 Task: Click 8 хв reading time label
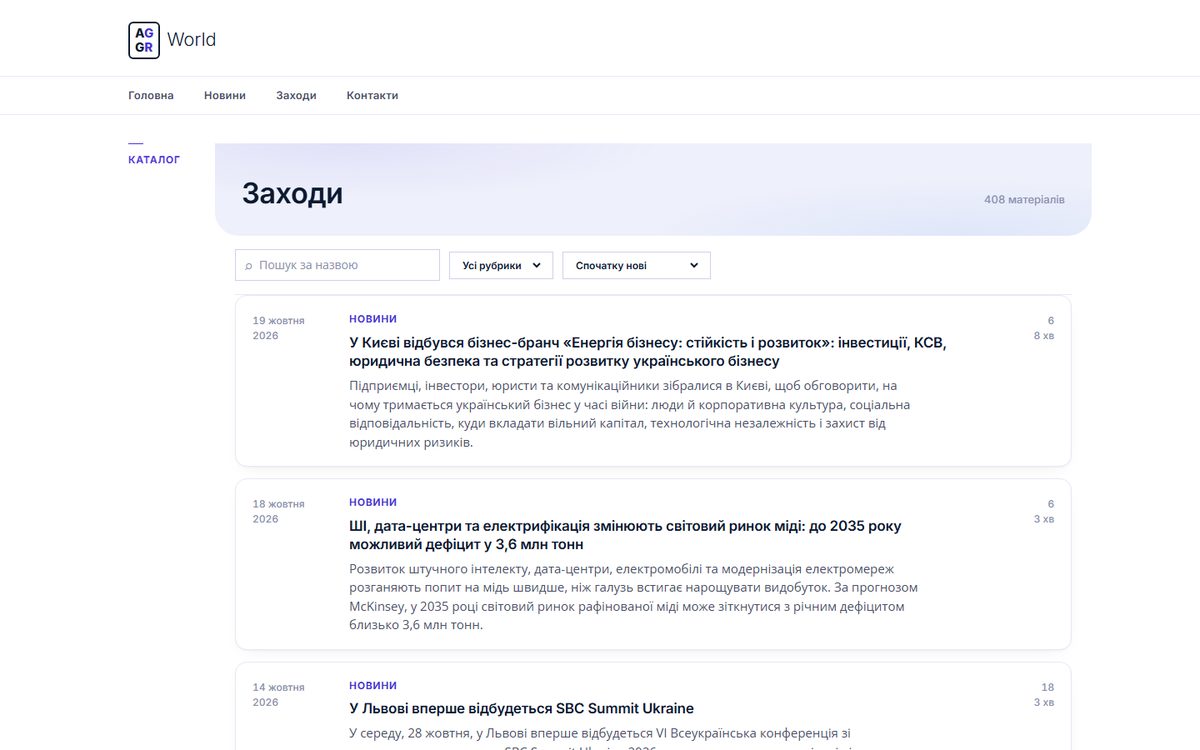(1043, 336)
